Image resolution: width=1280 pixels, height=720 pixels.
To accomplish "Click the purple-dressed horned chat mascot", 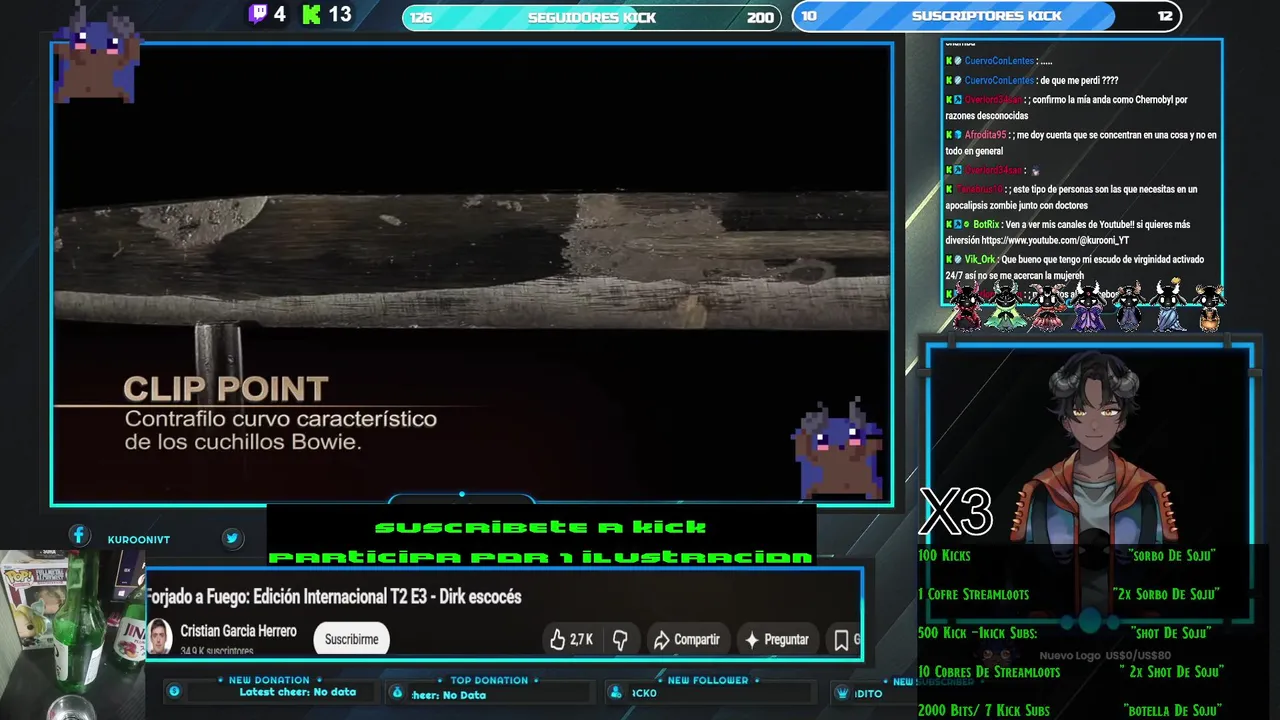I will coord(1088,306).
